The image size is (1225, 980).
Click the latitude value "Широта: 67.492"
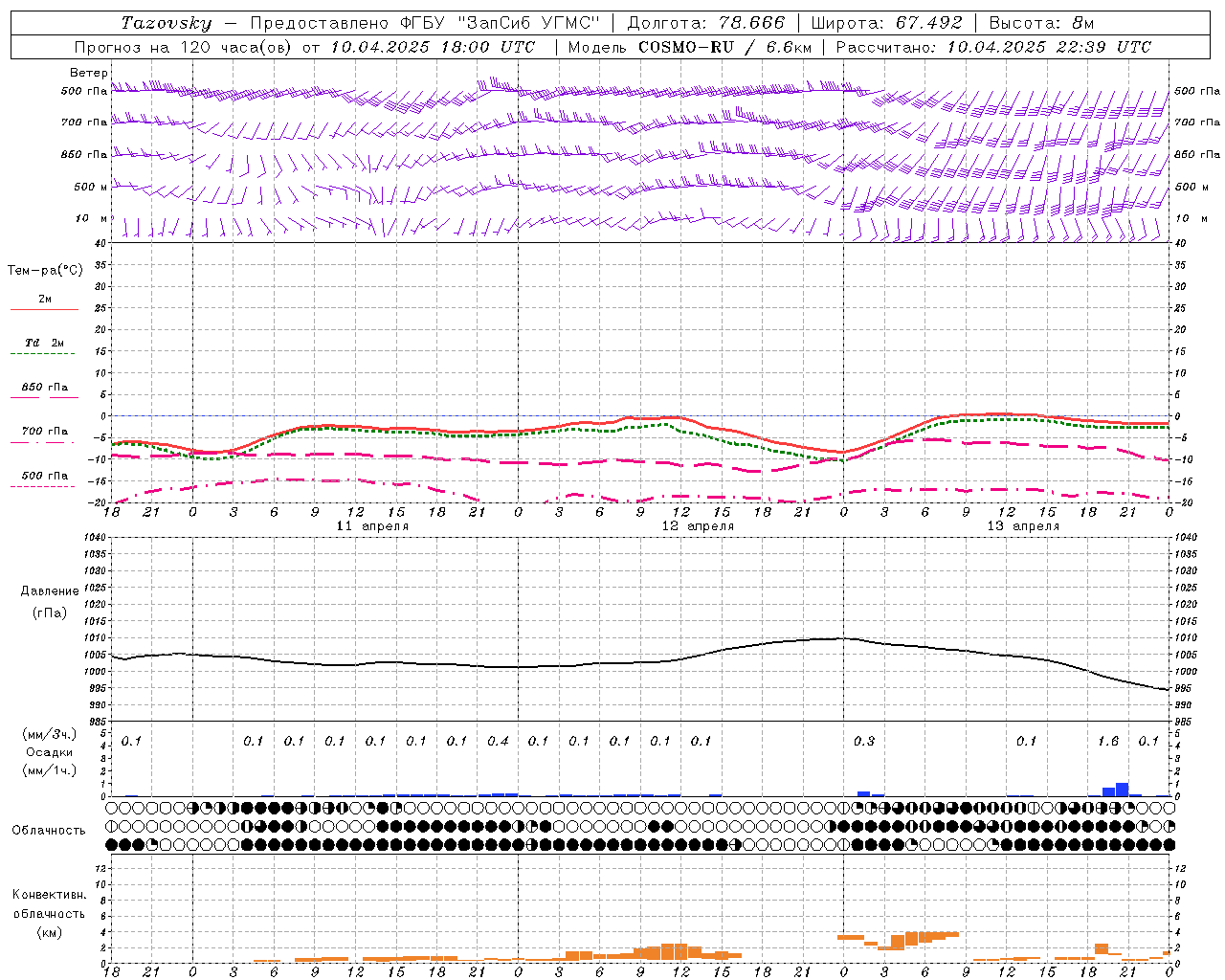point(888,23)
